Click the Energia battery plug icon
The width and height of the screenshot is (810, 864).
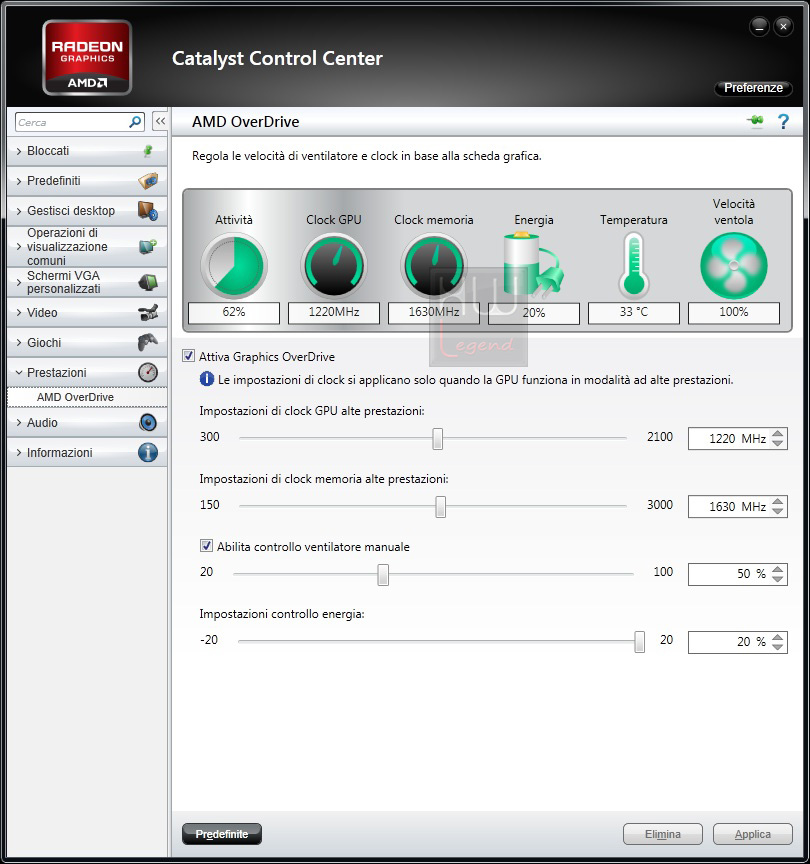pyautogui.click(x=533, y=266)
